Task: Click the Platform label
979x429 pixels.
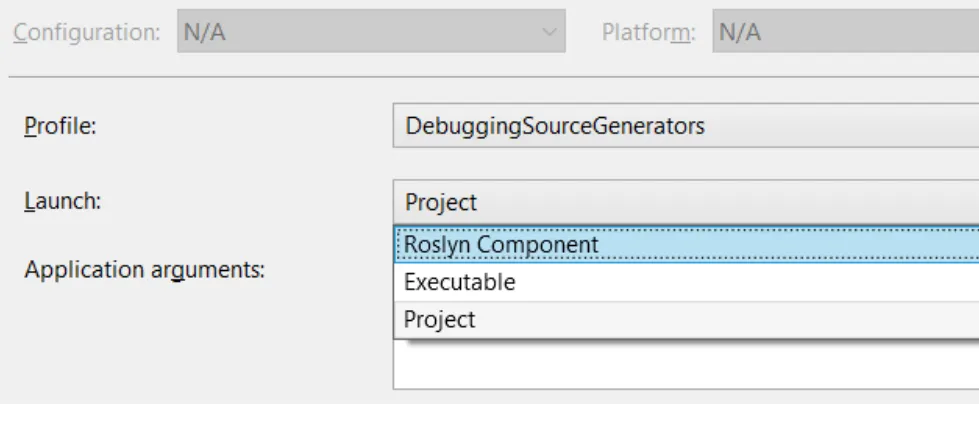Action: coord(649,32)
